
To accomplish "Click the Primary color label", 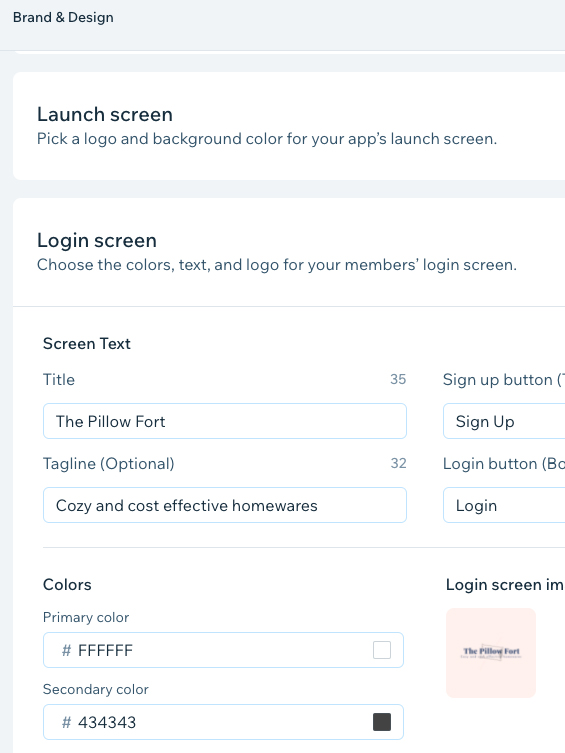I will coord(86,617).
